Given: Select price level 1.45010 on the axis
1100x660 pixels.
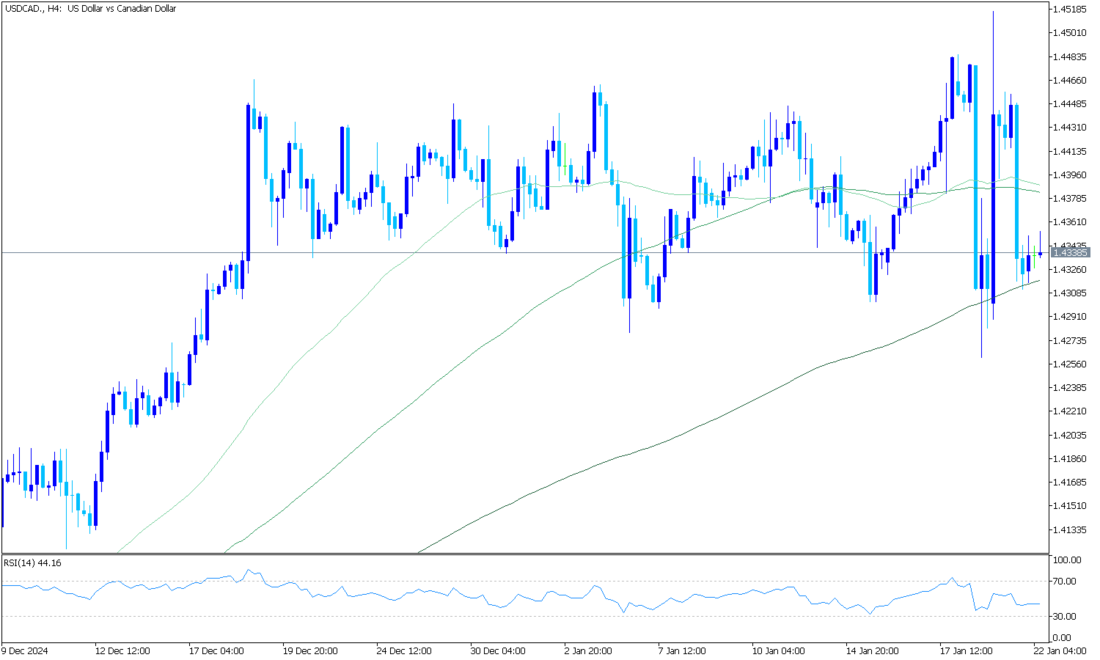Looking at the screenshot, I should pos(1070,33).
